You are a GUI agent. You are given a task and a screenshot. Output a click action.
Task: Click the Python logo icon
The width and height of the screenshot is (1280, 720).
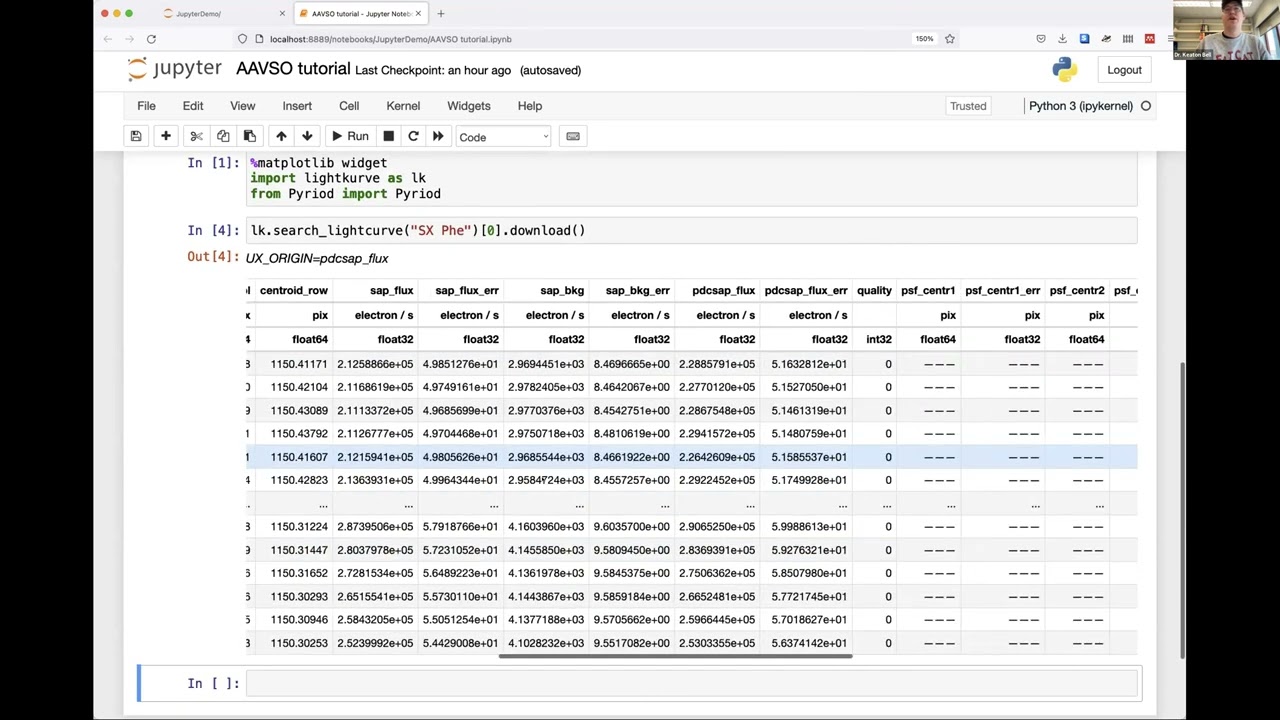1064,69
